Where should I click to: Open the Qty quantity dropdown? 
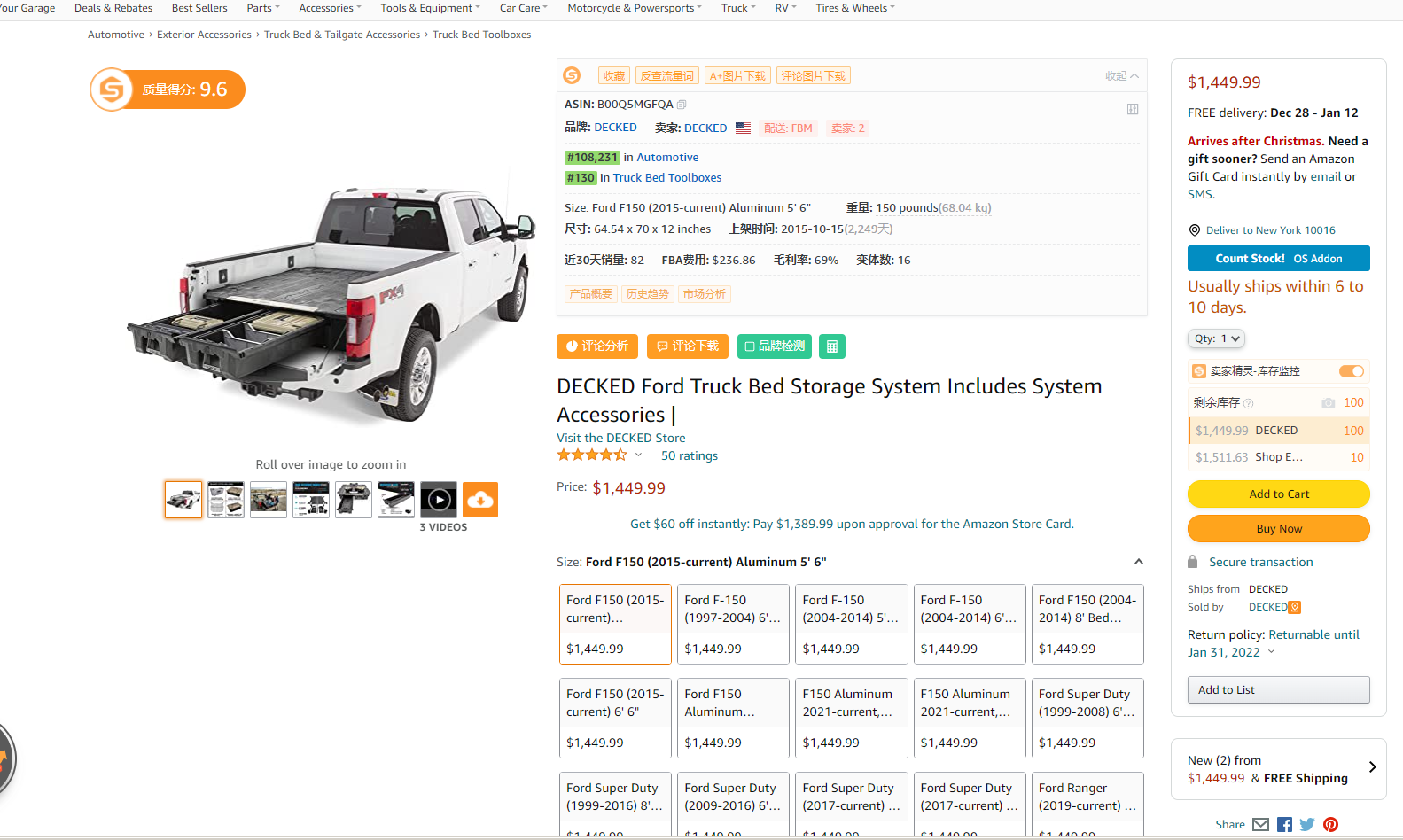(1216, 338)
